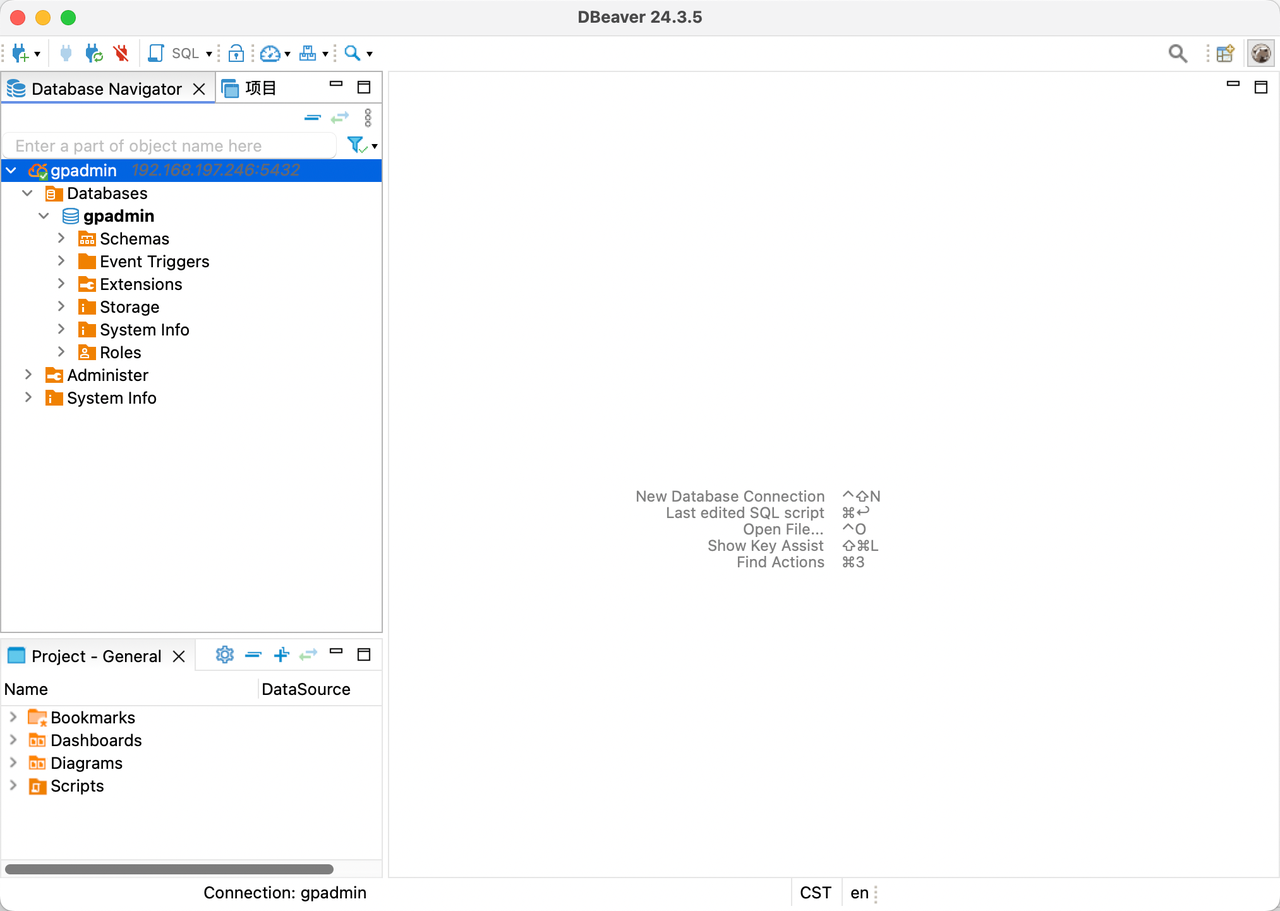Open a new SQL script editor
This screenshot has height=911, width=1280.
pyautogui.click(x=157, y=53)
